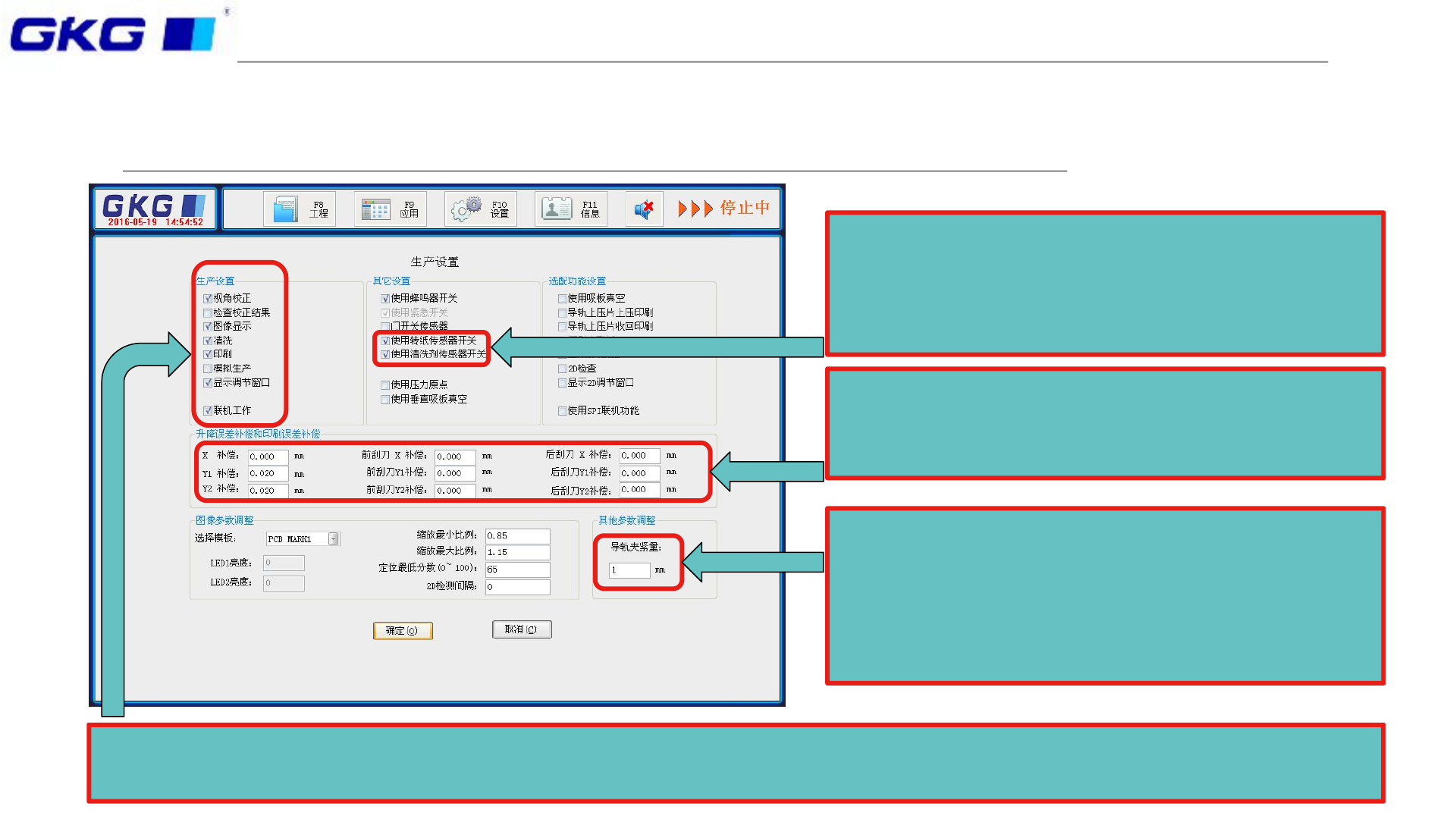1456x819 pixels.
Task: Toggle 使用转纸传感器开关 checkbox
Action: click(385, 340)
